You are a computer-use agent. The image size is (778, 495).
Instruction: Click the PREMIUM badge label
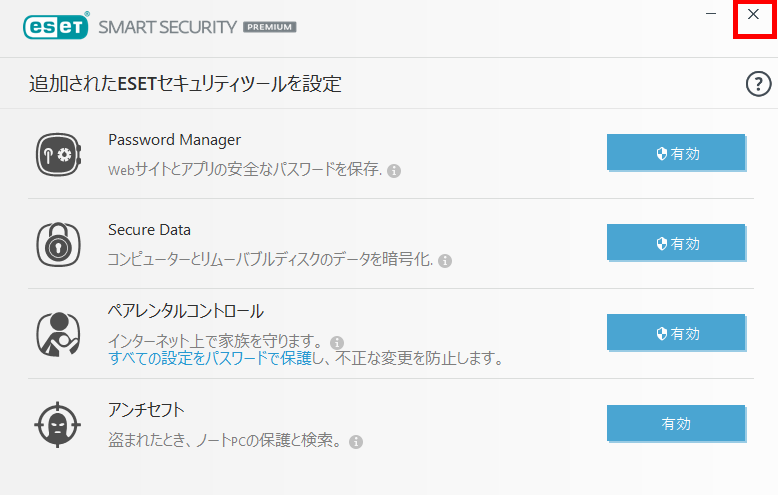click(270, 27)
